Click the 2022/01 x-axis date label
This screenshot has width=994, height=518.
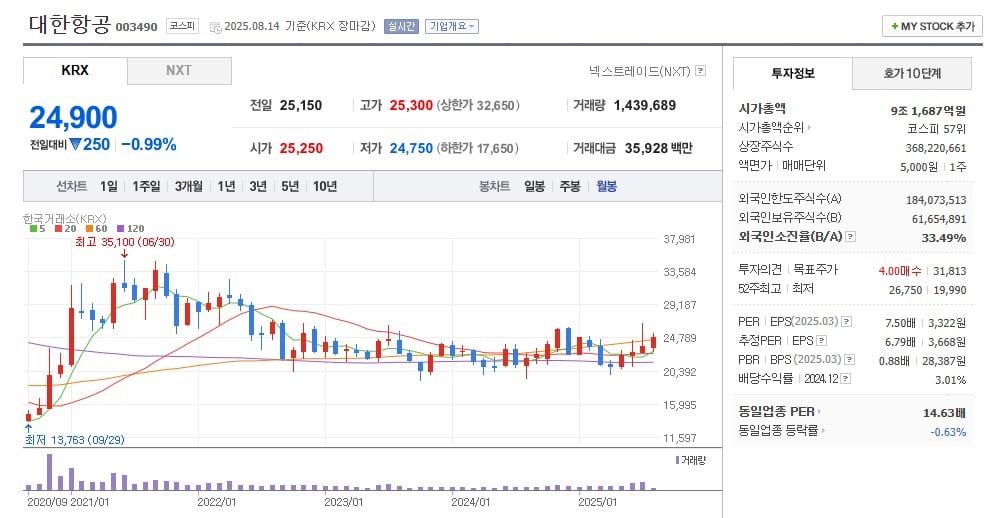216,502
